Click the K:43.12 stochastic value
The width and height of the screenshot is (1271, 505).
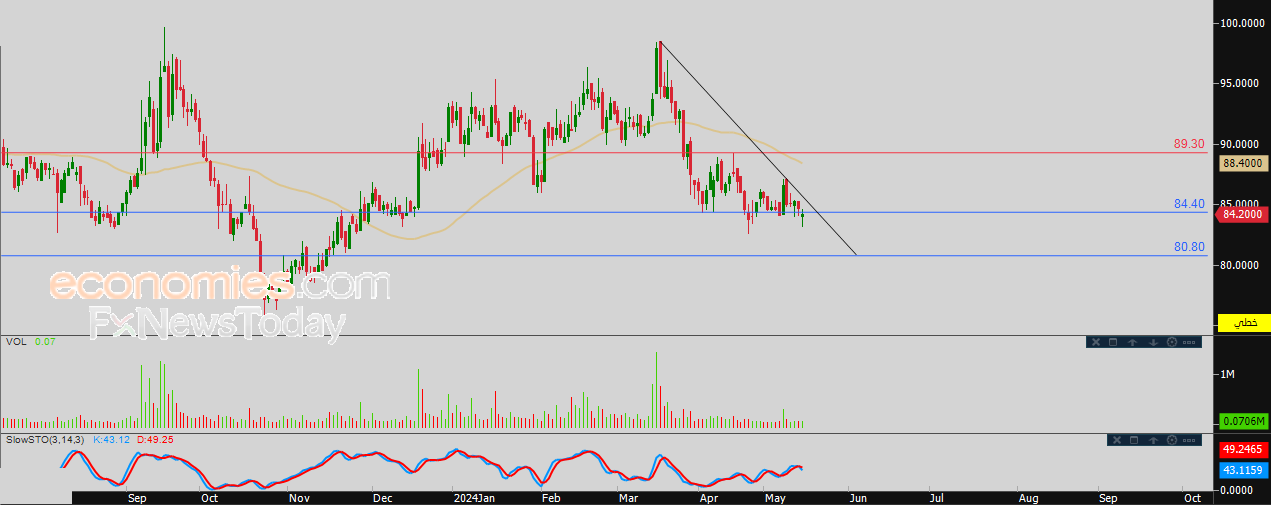(112, 440)
